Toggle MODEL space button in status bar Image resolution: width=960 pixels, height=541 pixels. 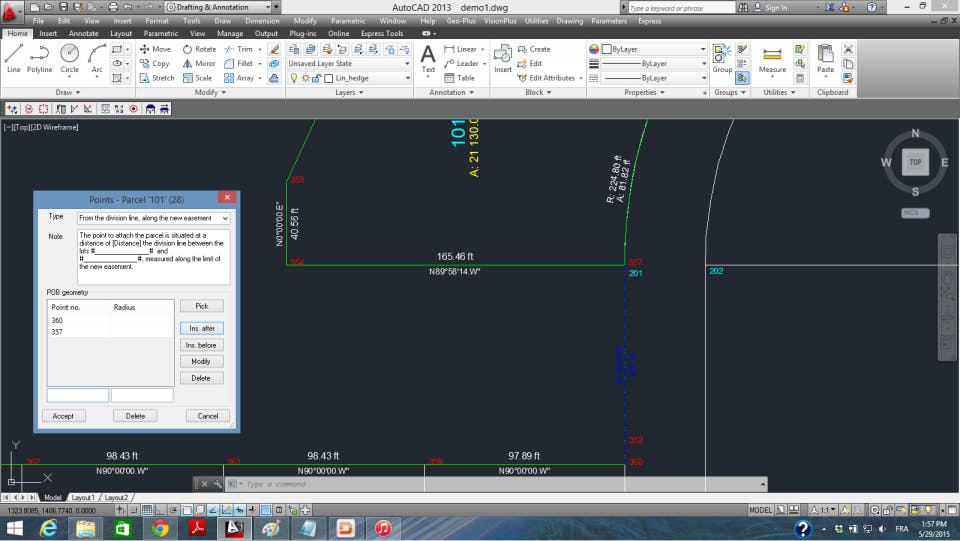pyautogui.click(x=760, y=510)
